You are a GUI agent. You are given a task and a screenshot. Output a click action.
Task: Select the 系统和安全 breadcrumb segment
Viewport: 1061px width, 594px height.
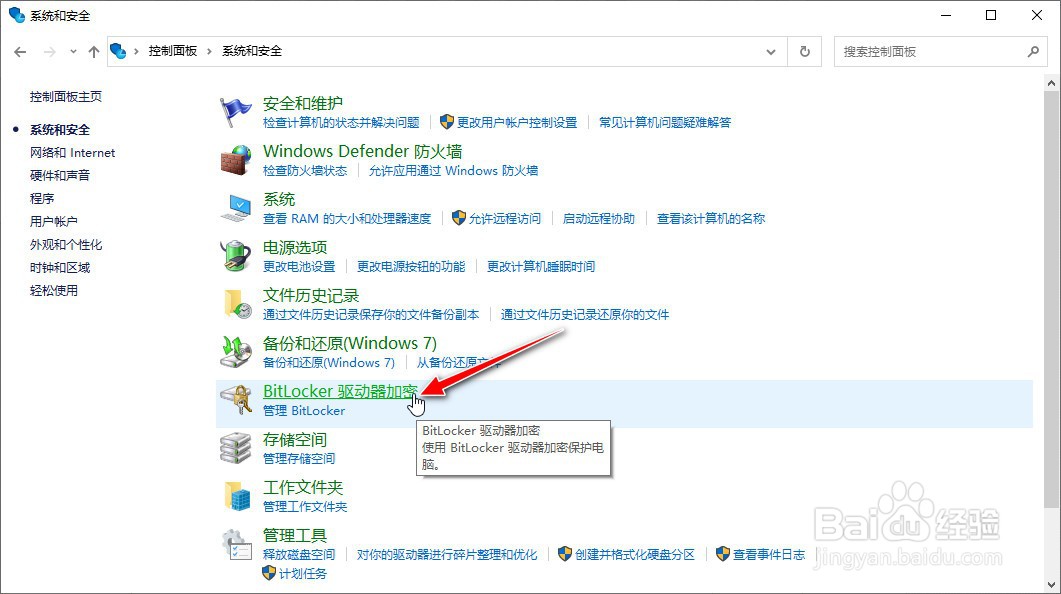(252, 51)
